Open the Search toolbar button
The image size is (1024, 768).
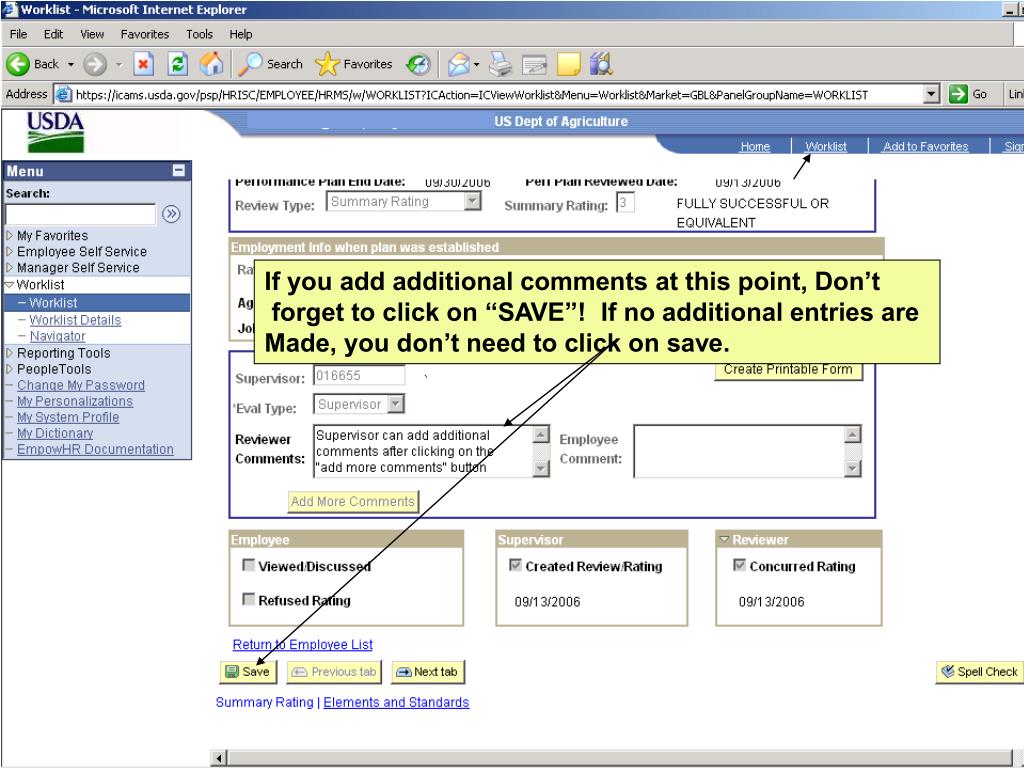270,64
